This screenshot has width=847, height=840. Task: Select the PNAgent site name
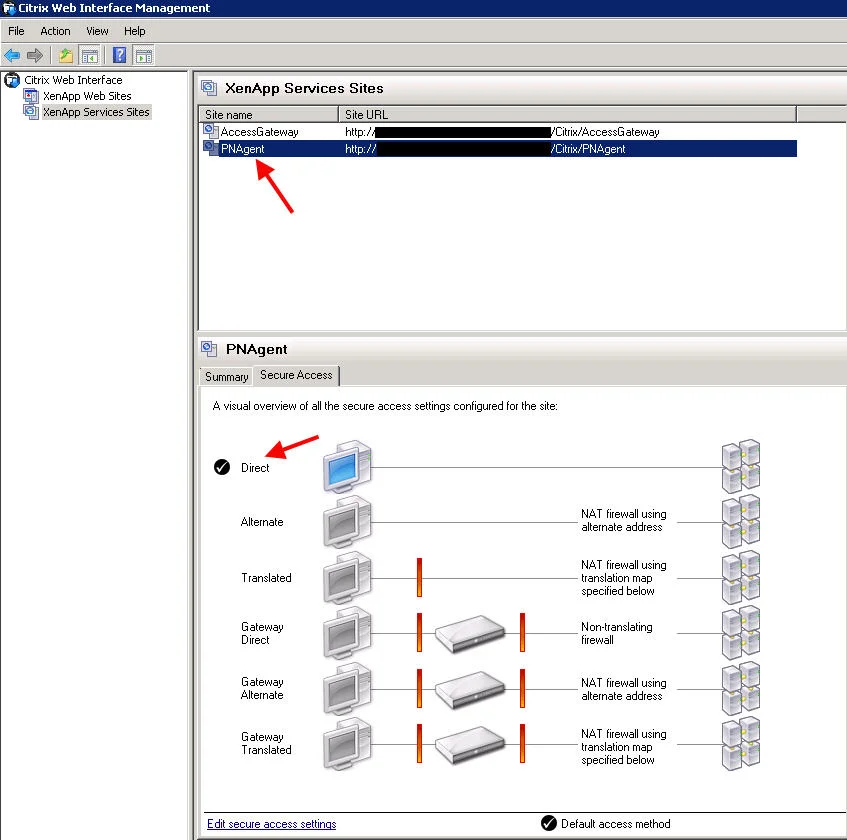[x=243, y=149]
